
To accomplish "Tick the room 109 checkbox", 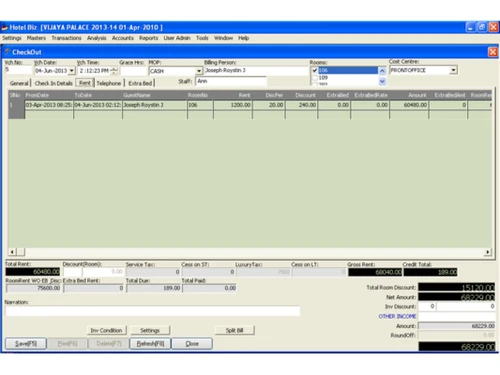I will [314, 78].
